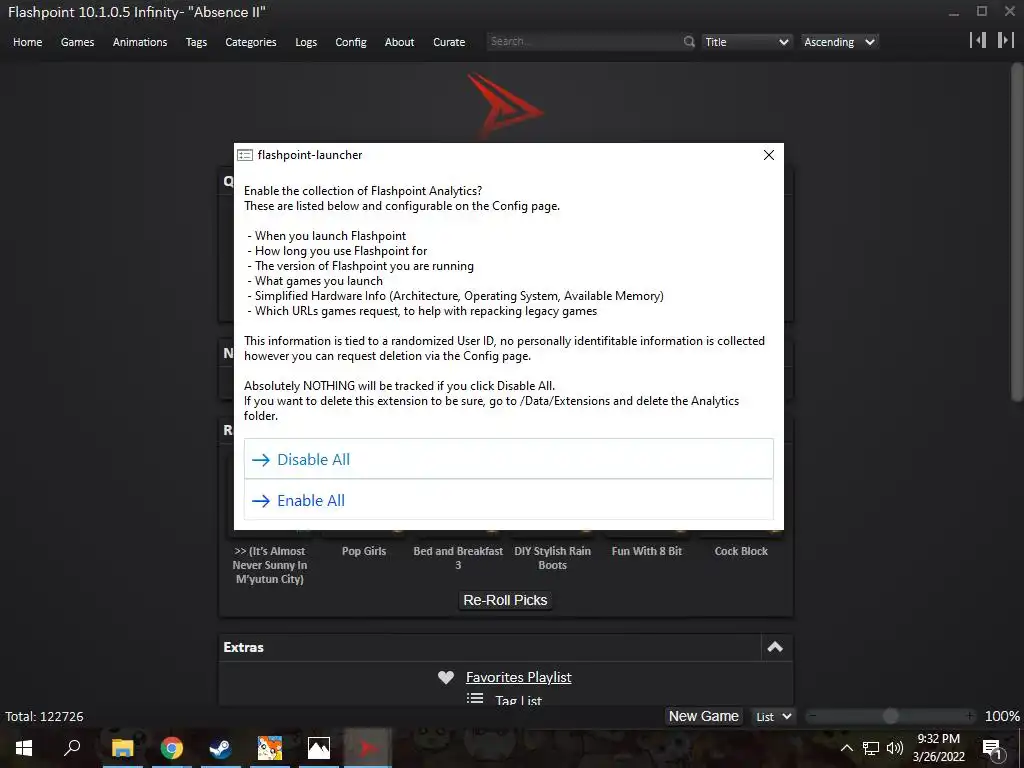Click the 100% zoom value

tap(1002, 716)
